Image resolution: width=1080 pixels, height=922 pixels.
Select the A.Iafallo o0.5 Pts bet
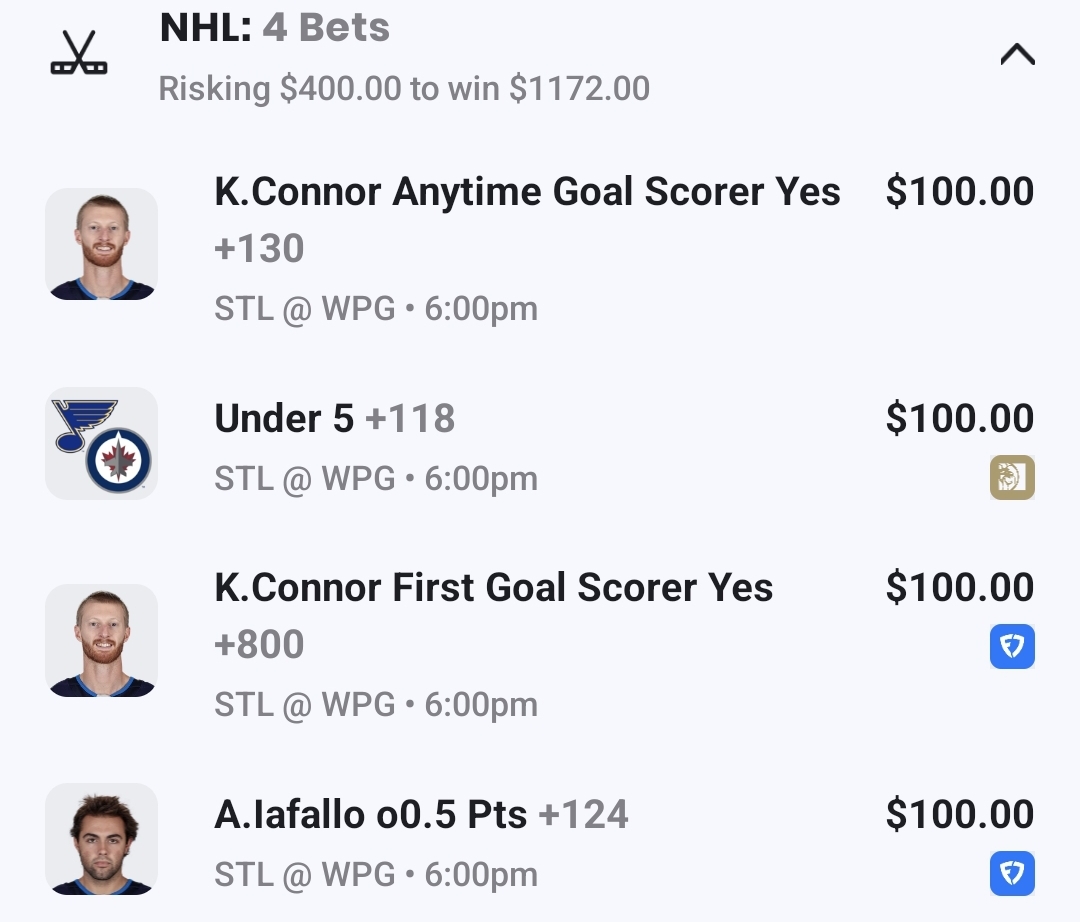[x=370, y=815]
